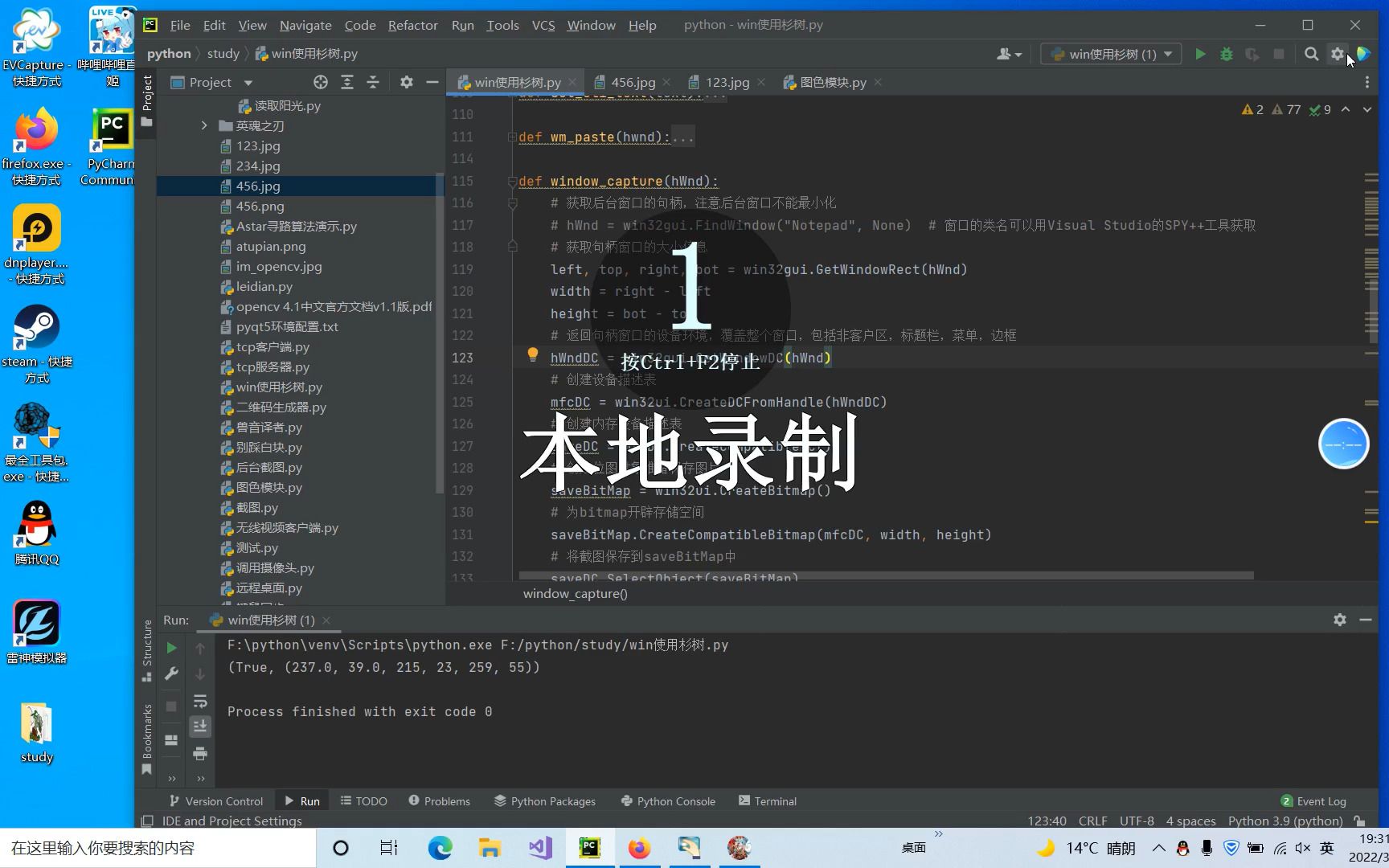Collapse all nodes in the Project panel
1389x868 pixels.
tap(374, 82)
